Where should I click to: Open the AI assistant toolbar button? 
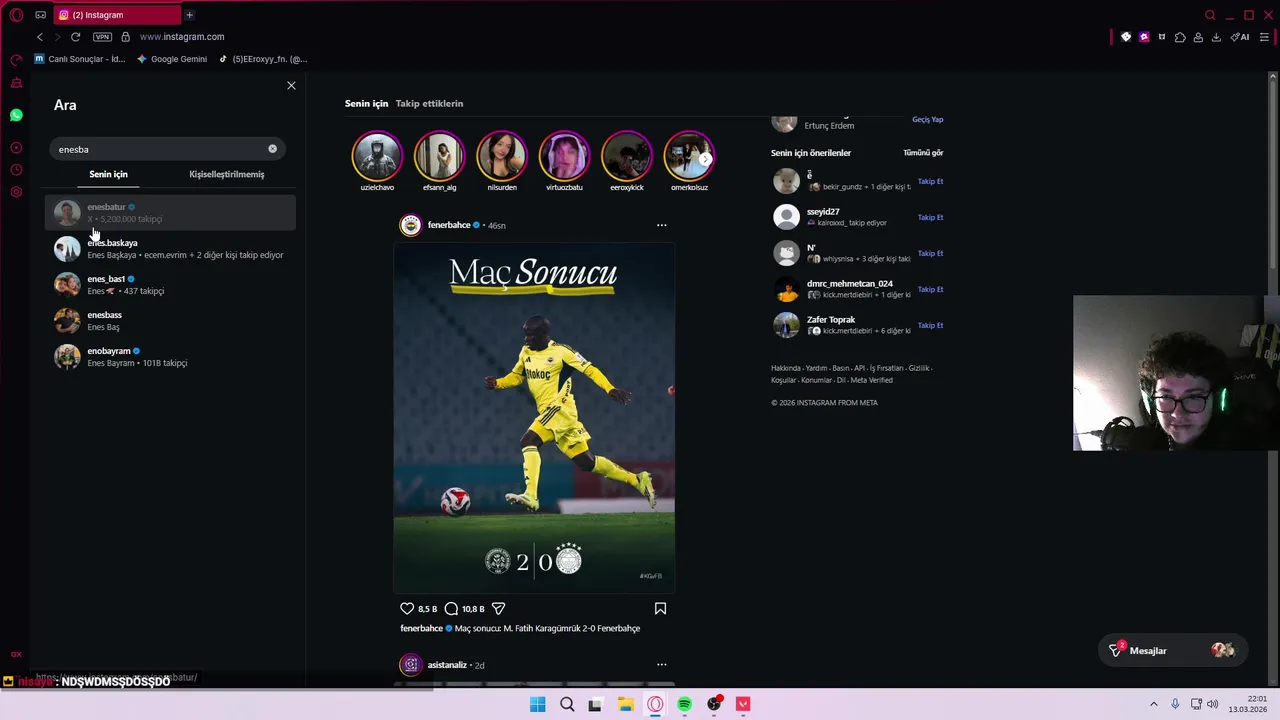(1240, 37)
